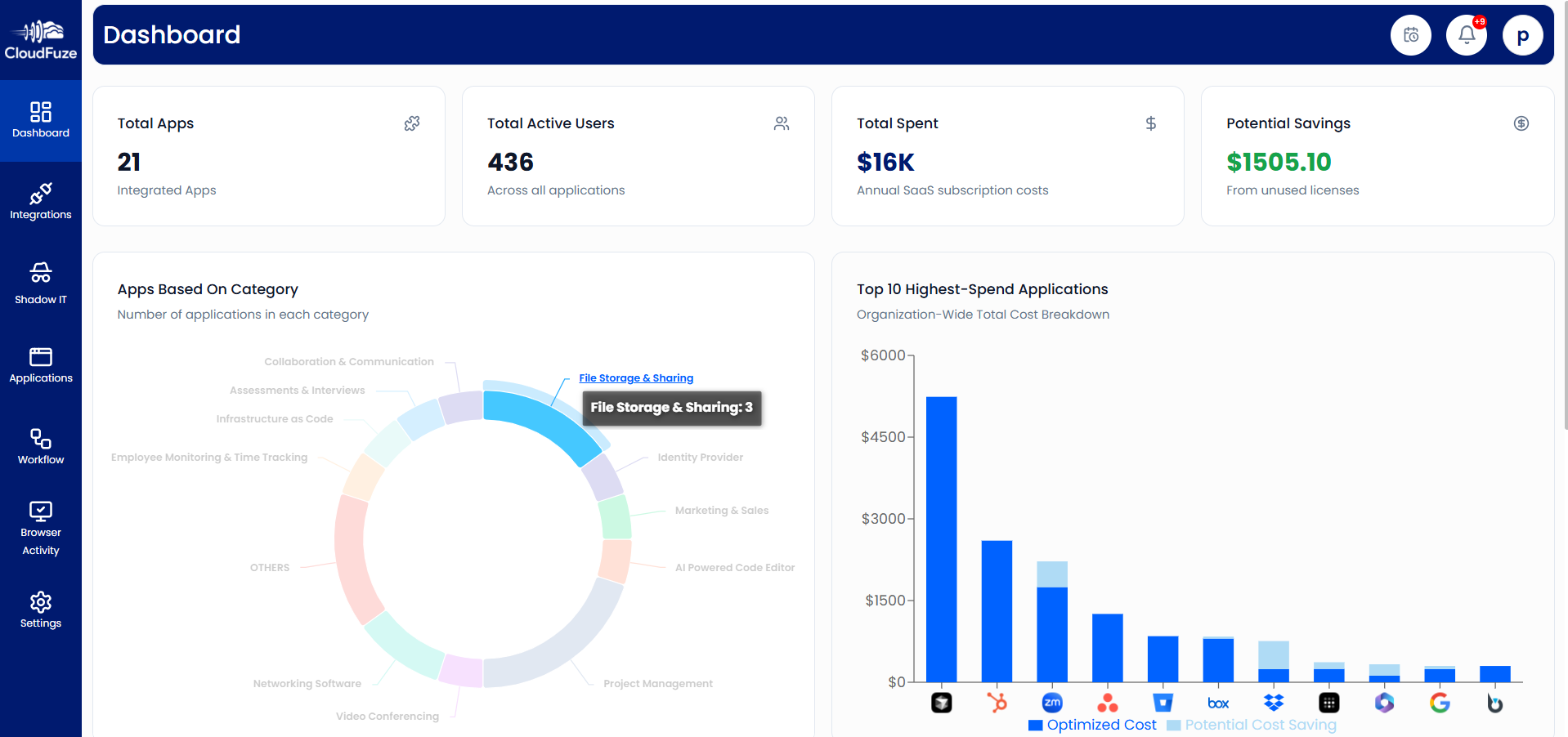Open the File Storage & Sharing link
Image resolution: width=1568 pixels, height=737 pixels.
coord(636,377)
